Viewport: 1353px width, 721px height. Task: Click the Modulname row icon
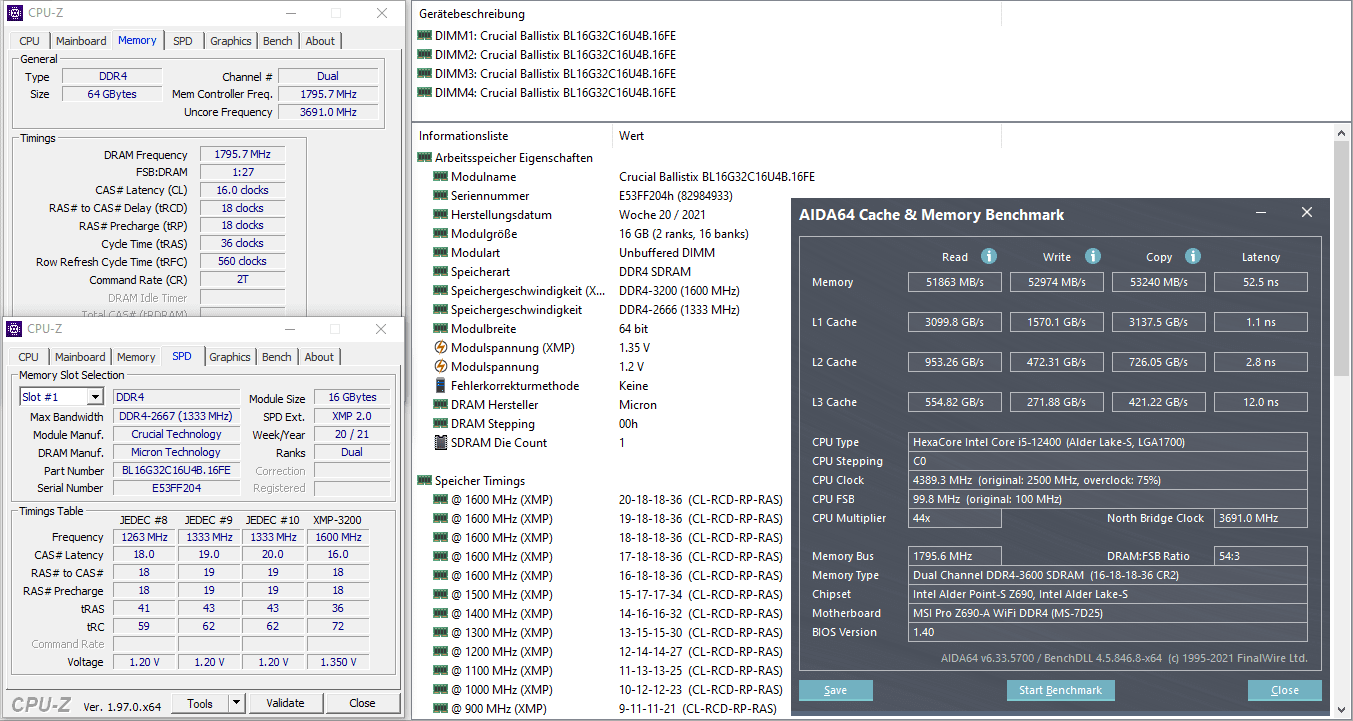(441, 177)
